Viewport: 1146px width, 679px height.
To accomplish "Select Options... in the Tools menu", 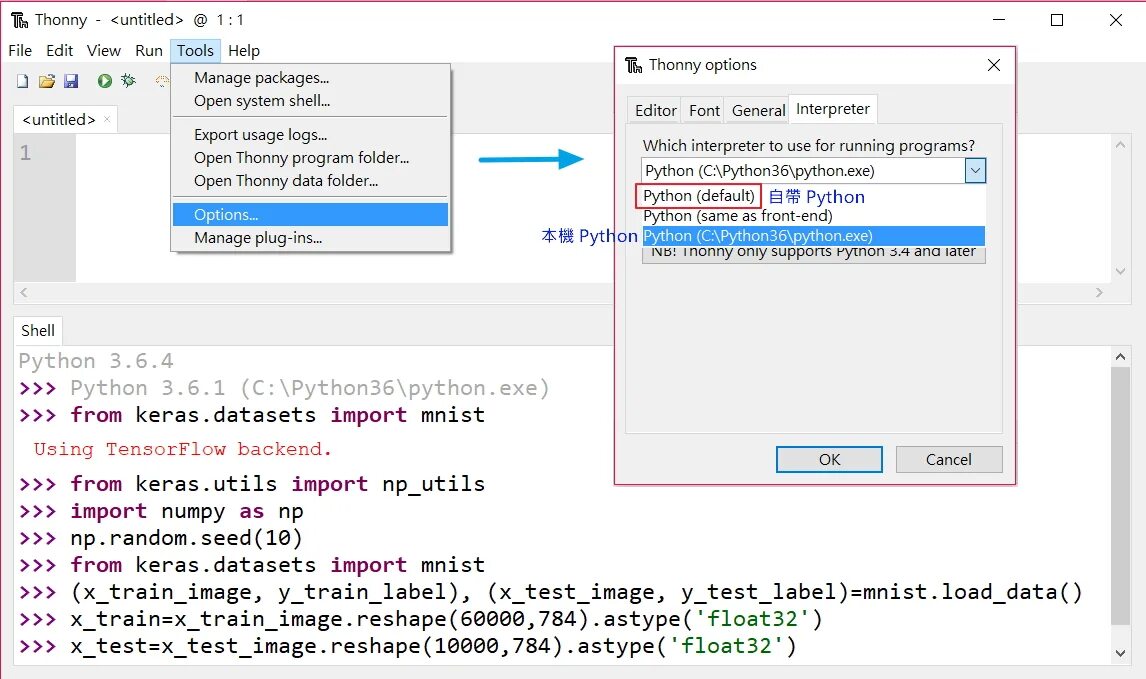I will [x=311, y=215].
